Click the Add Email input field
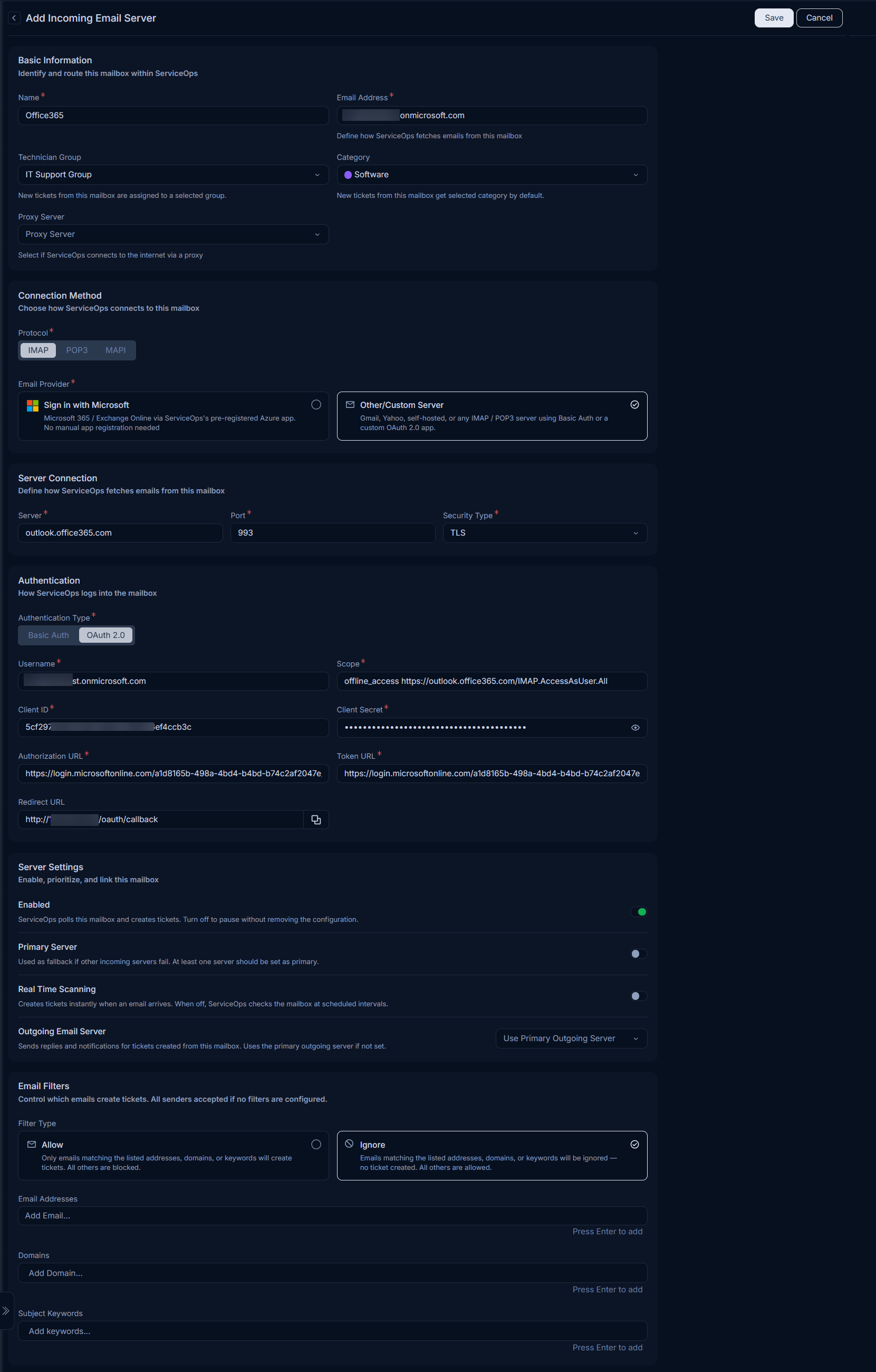 [x=333, y=1215]
